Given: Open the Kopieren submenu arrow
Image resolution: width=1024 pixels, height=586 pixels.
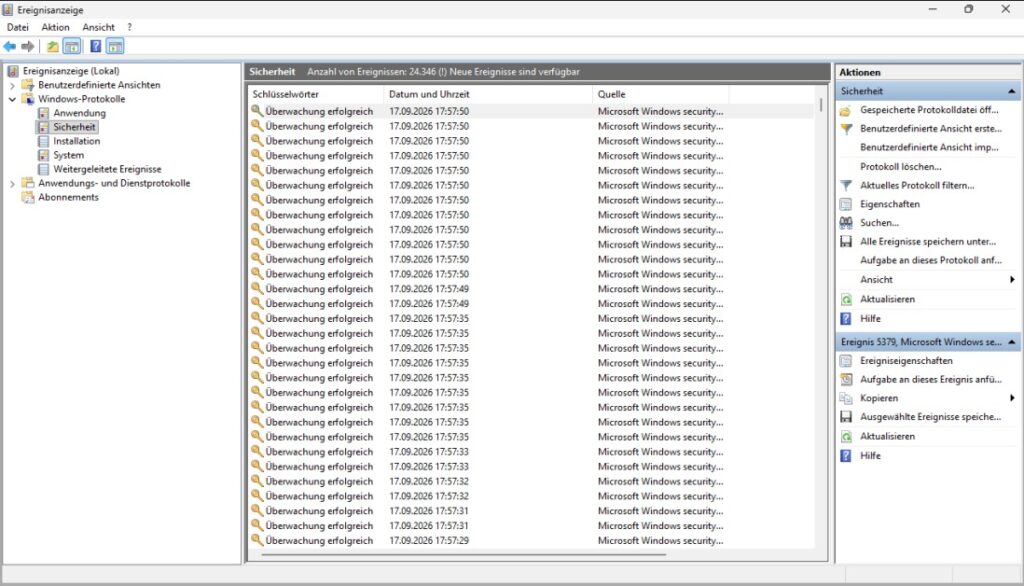Looking at the screenshot, I should pyautogui.click(x=1012, y=398).
